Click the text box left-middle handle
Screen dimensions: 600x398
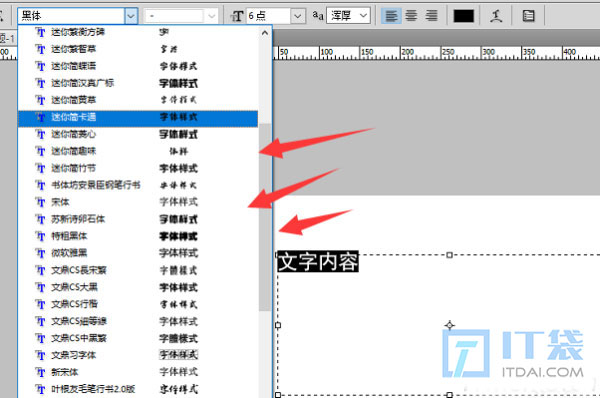[x=278, y=325]
